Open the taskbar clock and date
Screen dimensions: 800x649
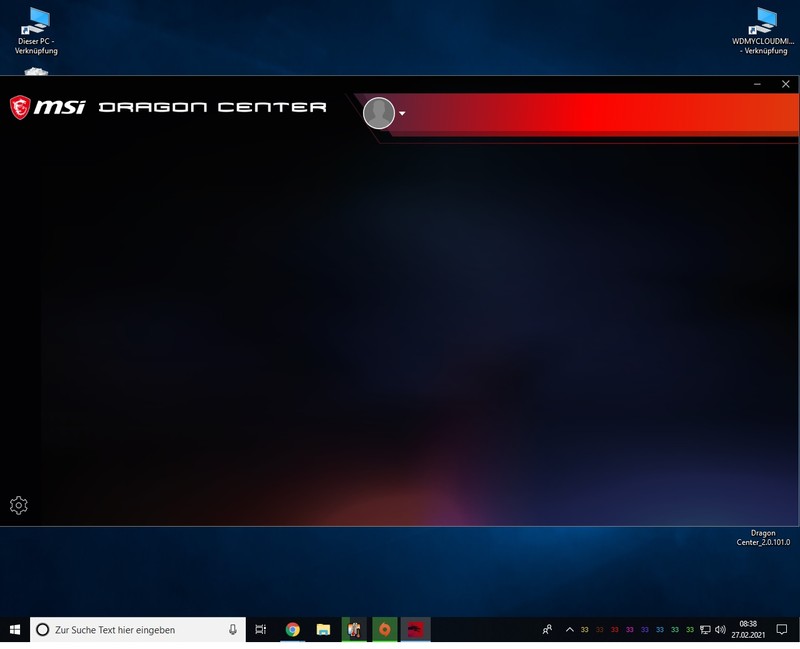tap(748, 630)
